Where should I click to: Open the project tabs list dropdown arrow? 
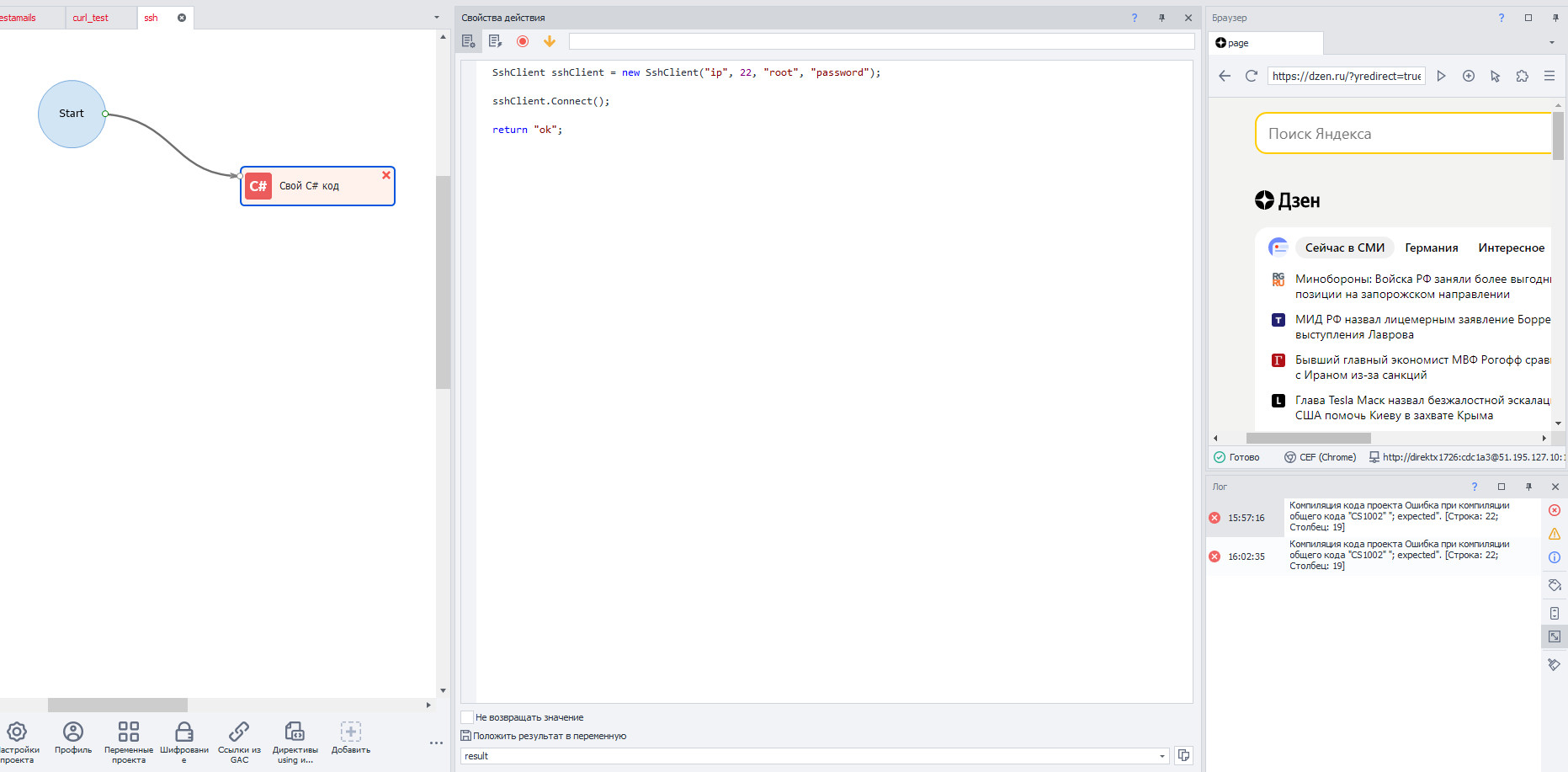coord(436,18)
